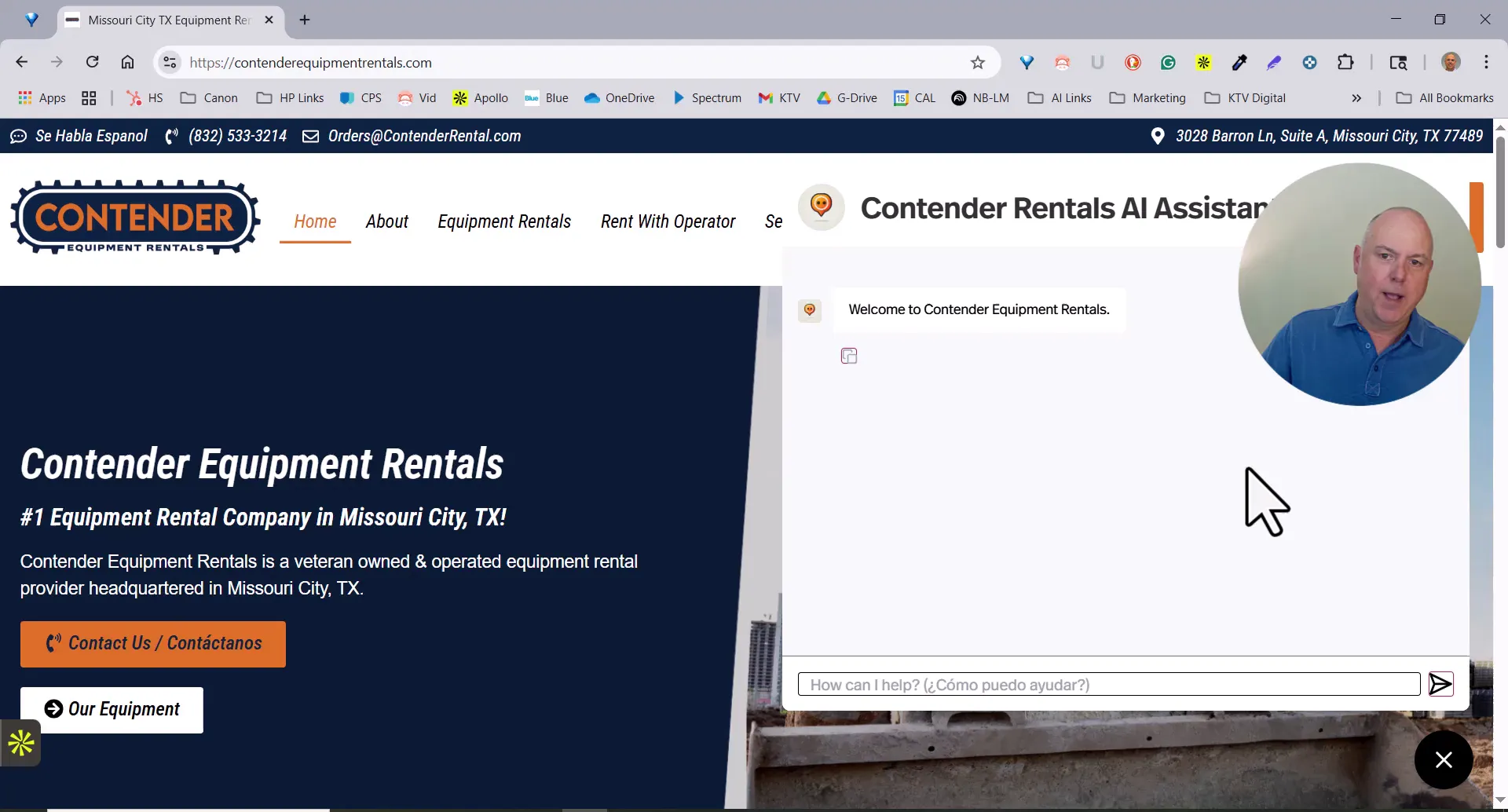
Task: Open the Apollo bookmark
Action: pos(481,98)
